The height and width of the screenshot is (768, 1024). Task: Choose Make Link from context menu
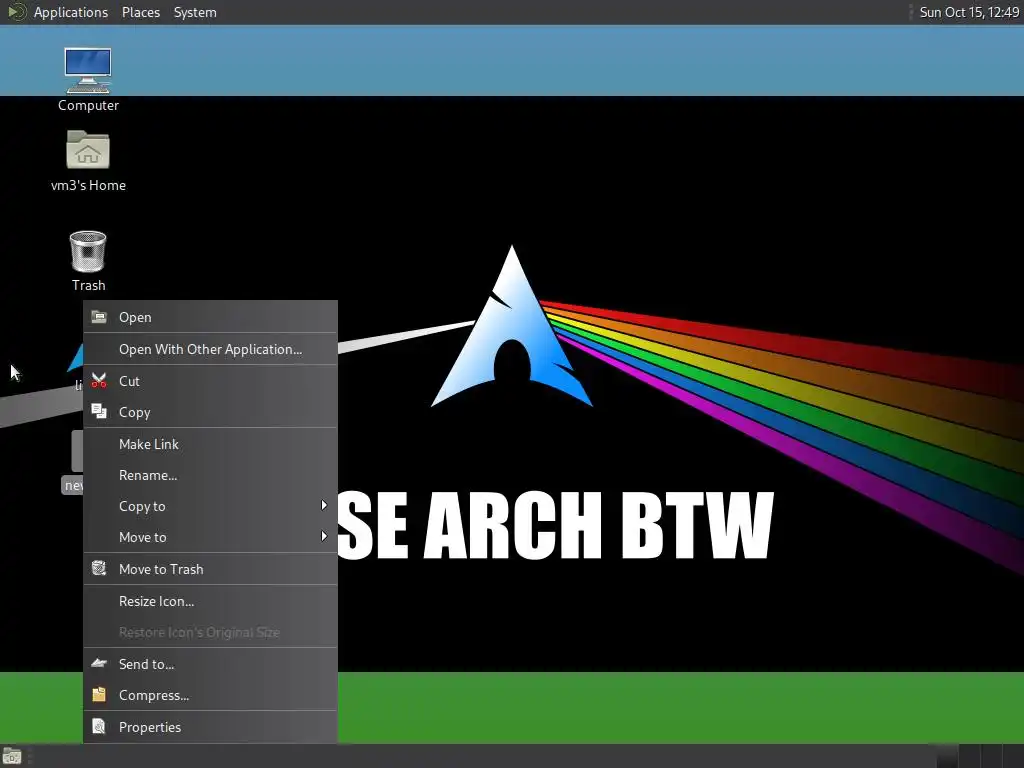[x=210, y=444]
